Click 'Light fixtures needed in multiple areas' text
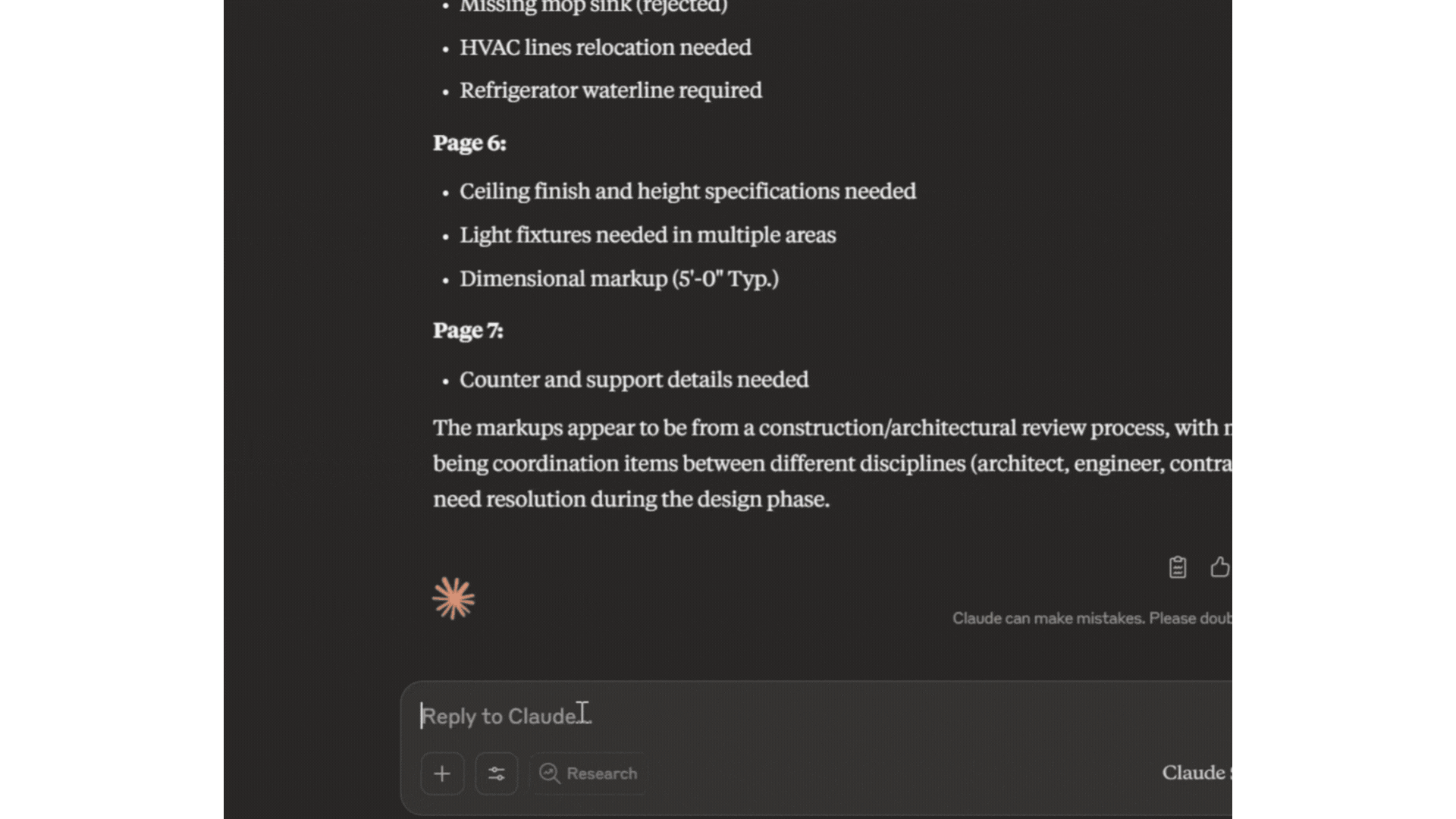Viewport: 1456px width, 819px height. [x=648, y=235]
